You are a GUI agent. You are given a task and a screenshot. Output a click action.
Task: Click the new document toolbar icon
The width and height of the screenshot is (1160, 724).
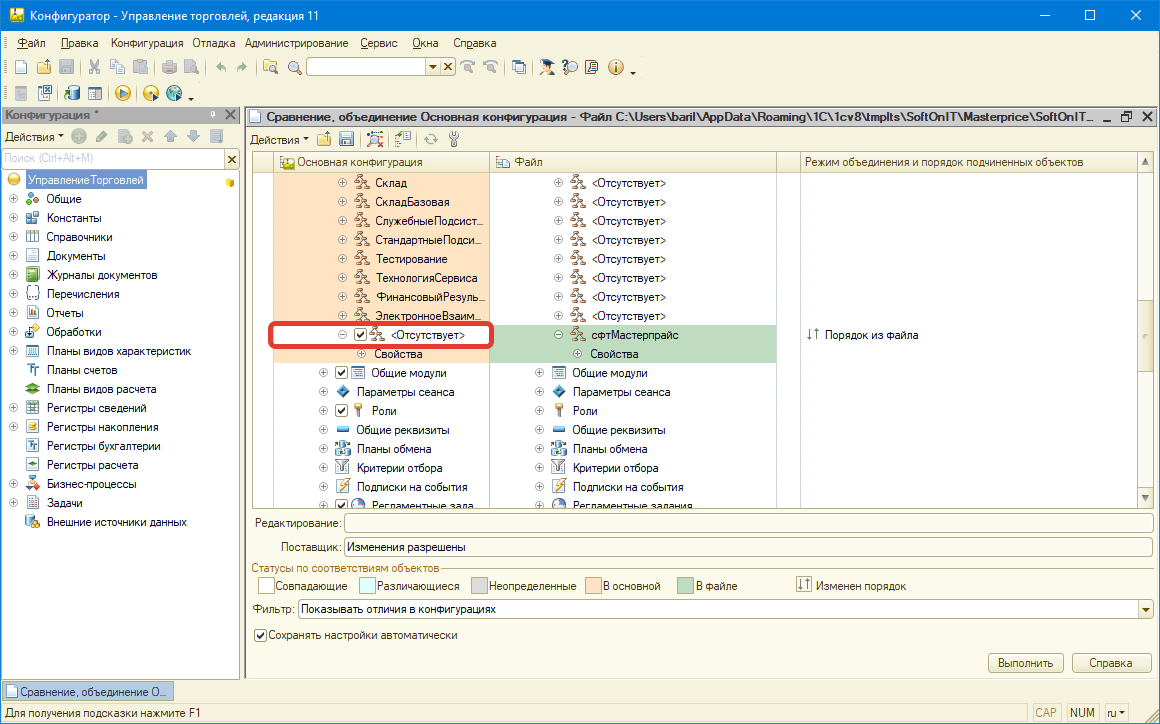pos(20,67)
